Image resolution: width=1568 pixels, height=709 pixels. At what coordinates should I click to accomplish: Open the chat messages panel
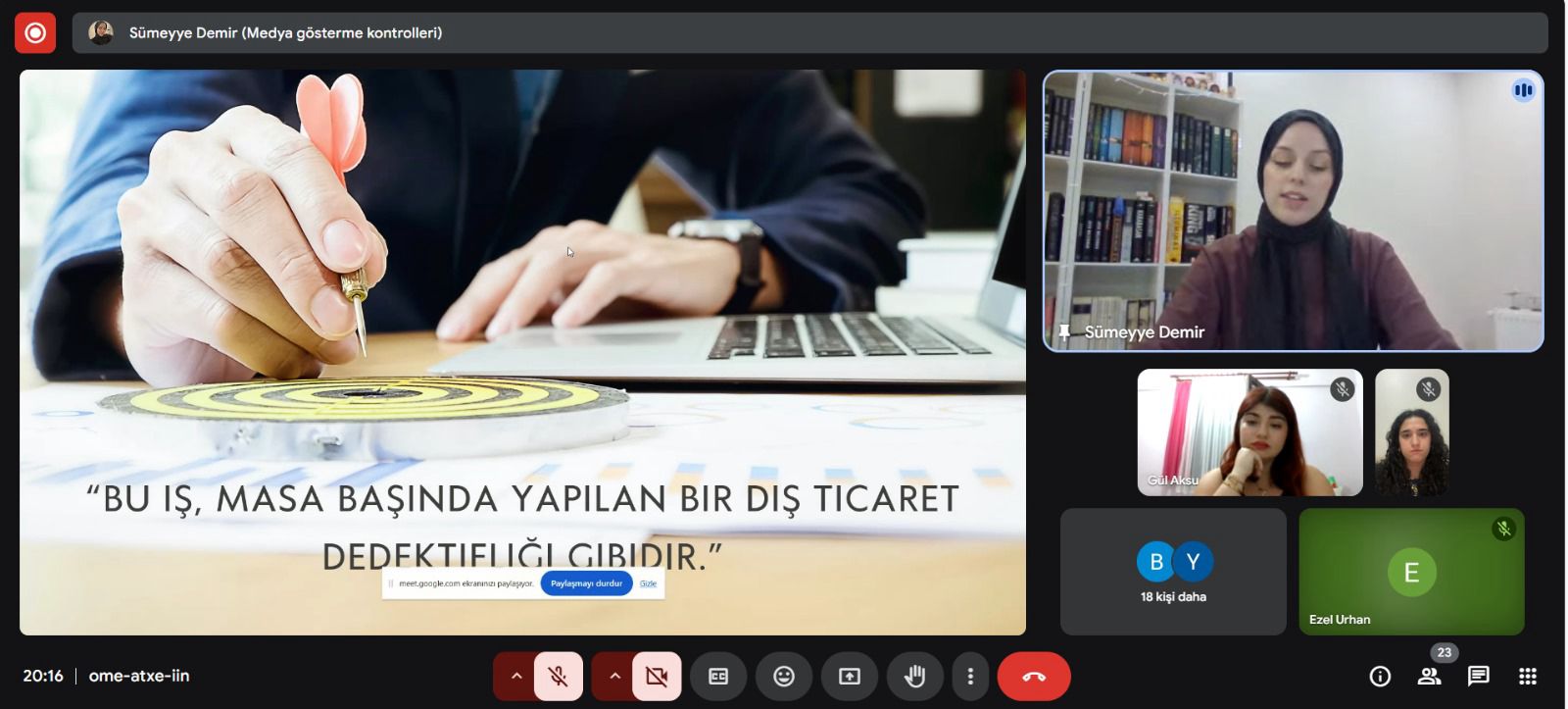click(x=1478, y=677)
